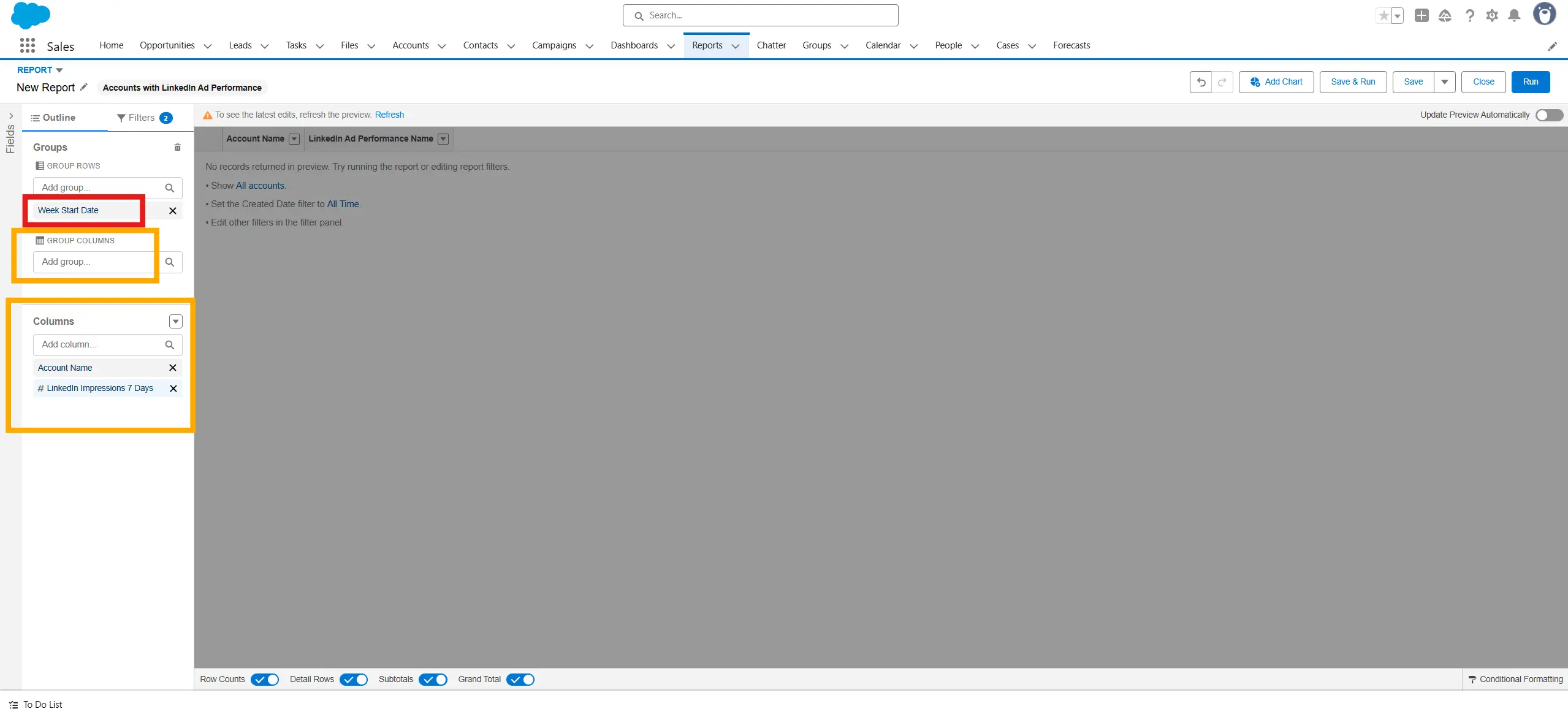Screen dimensions: 1568x717
Task: Open notifications bell icon
Action: coord(1514,16)
